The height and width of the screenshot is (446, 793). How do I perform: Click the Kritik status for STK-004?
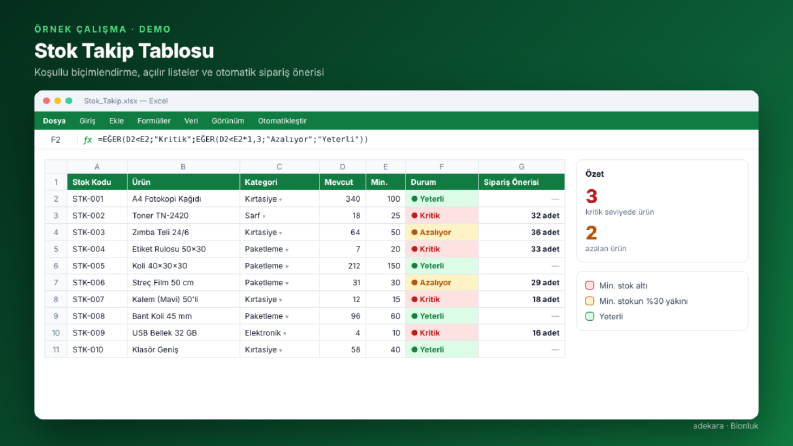tap(442, 249)
